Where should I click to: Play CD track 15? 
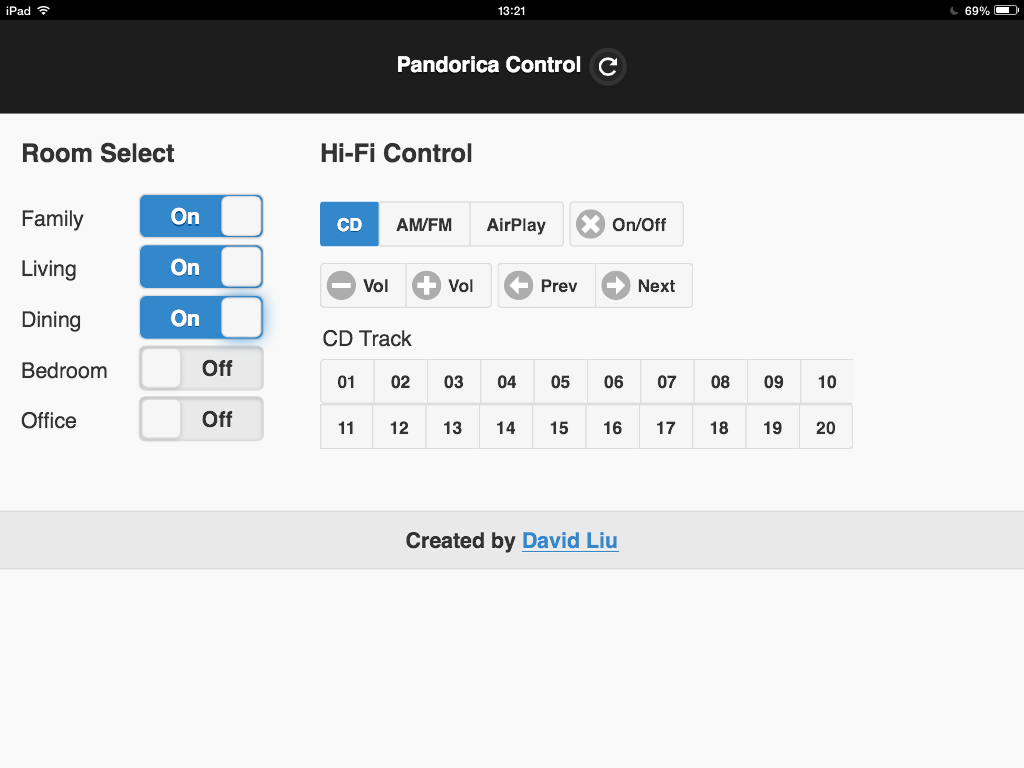[559, 427]
